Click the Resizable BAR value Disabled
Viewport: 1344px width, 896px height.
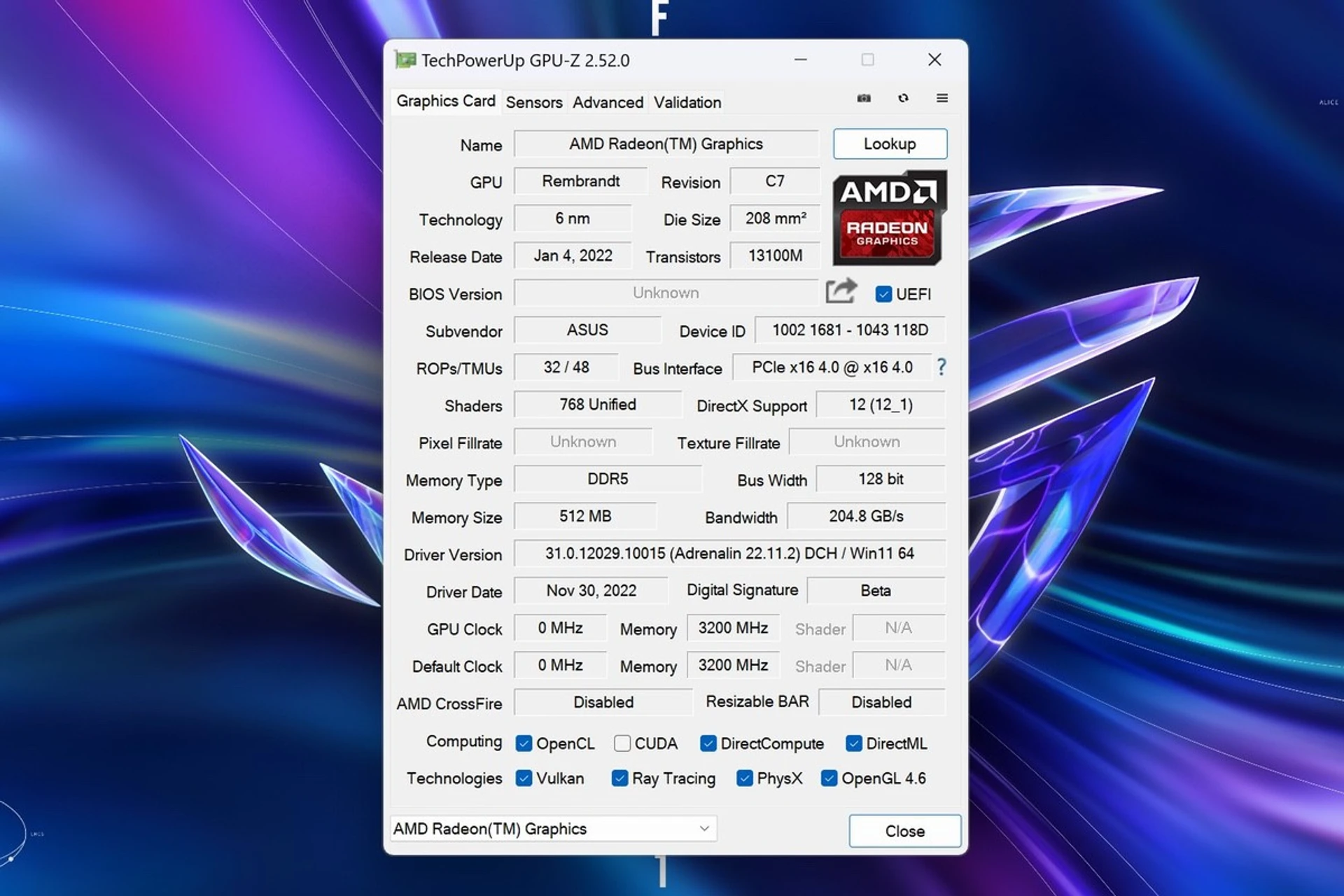pyautogui.click(x=881, y=702)
